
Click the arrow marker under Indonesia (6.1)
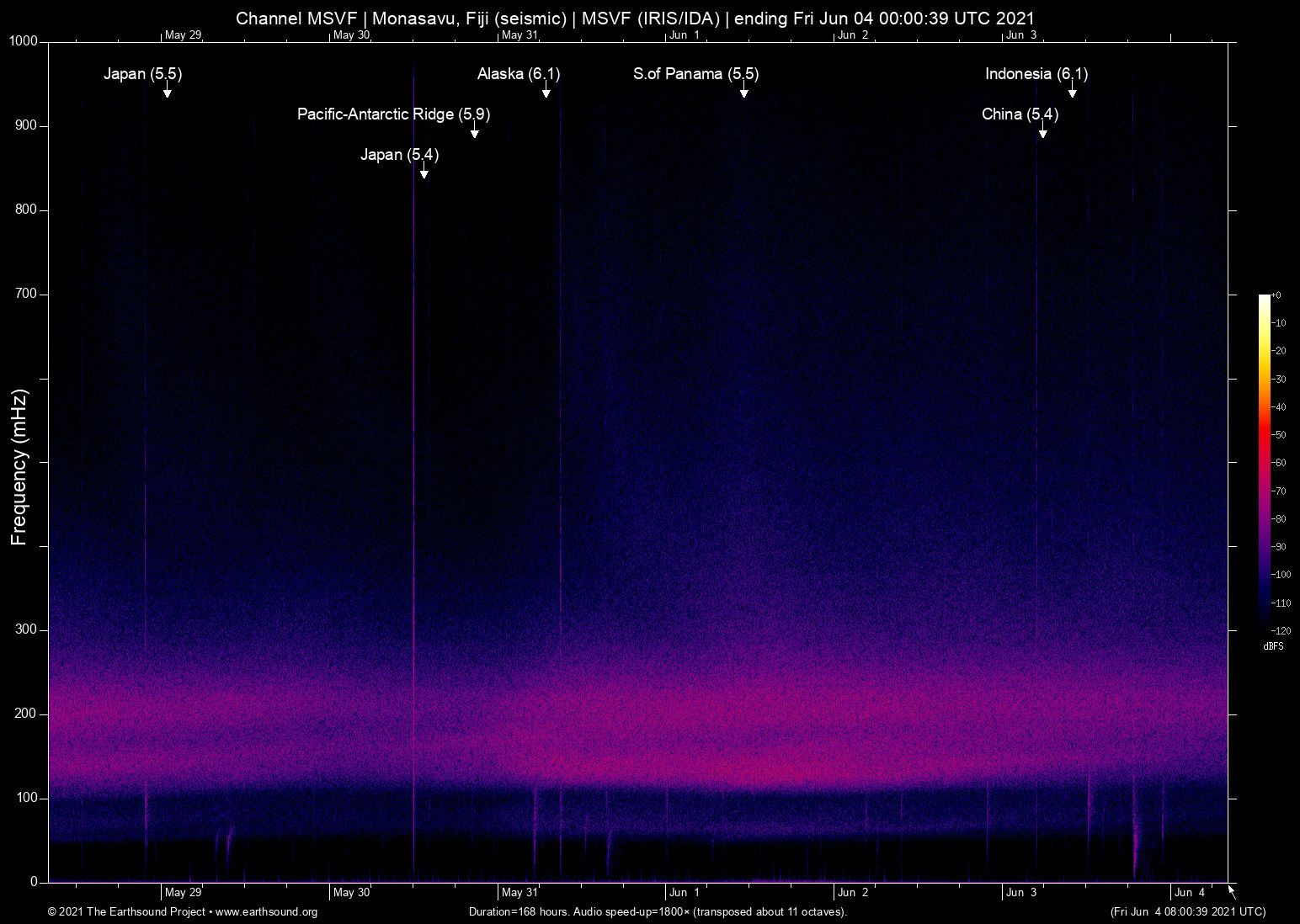pyautogui.click(x=1073, y=91)
